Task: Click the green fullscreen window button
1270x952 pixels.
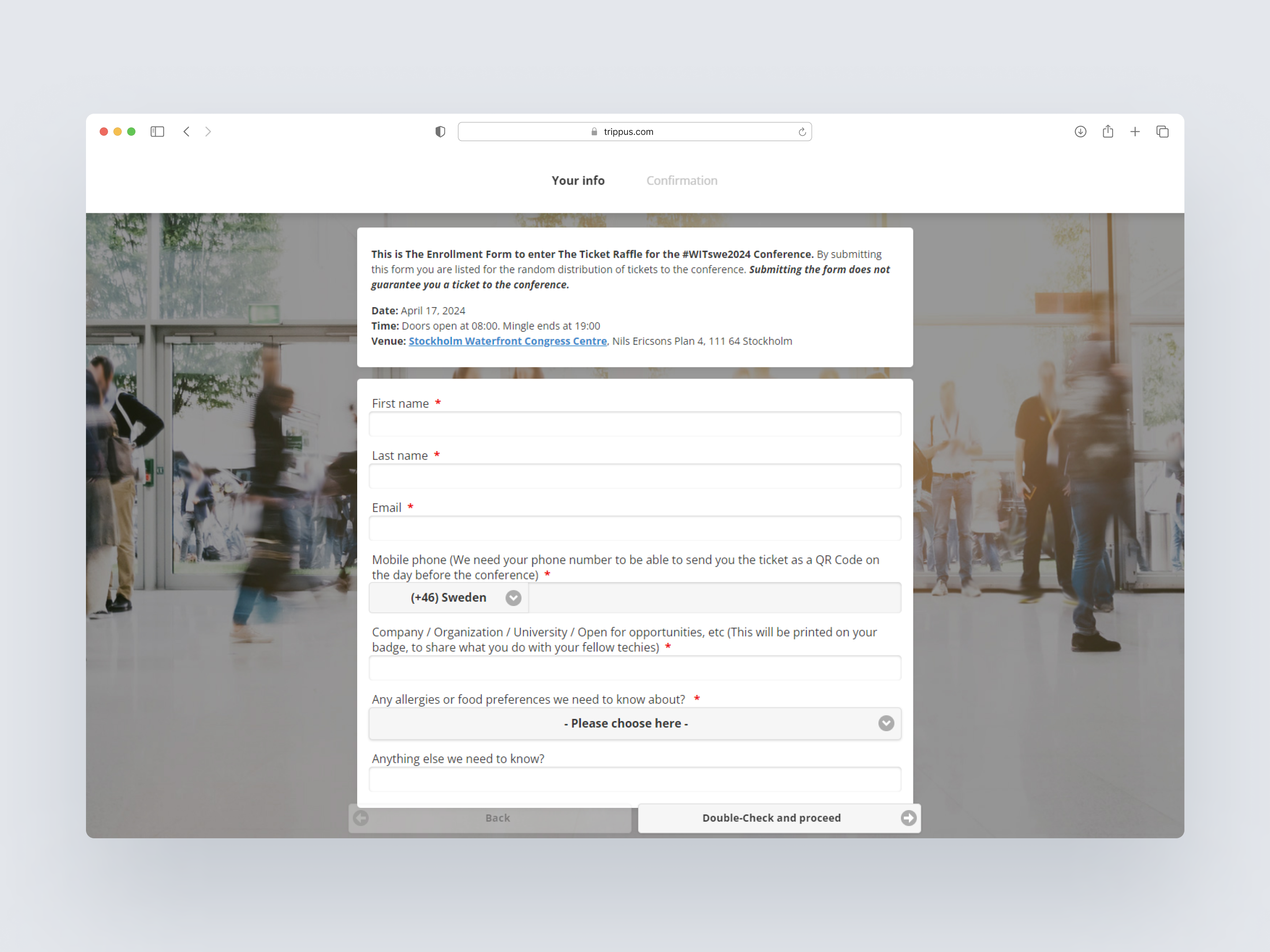Action: point(131,131)
